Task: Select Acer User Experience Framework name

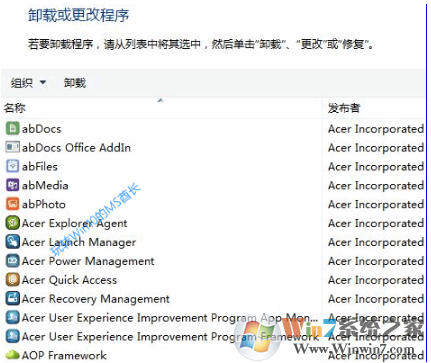Action: coord(170,337)
